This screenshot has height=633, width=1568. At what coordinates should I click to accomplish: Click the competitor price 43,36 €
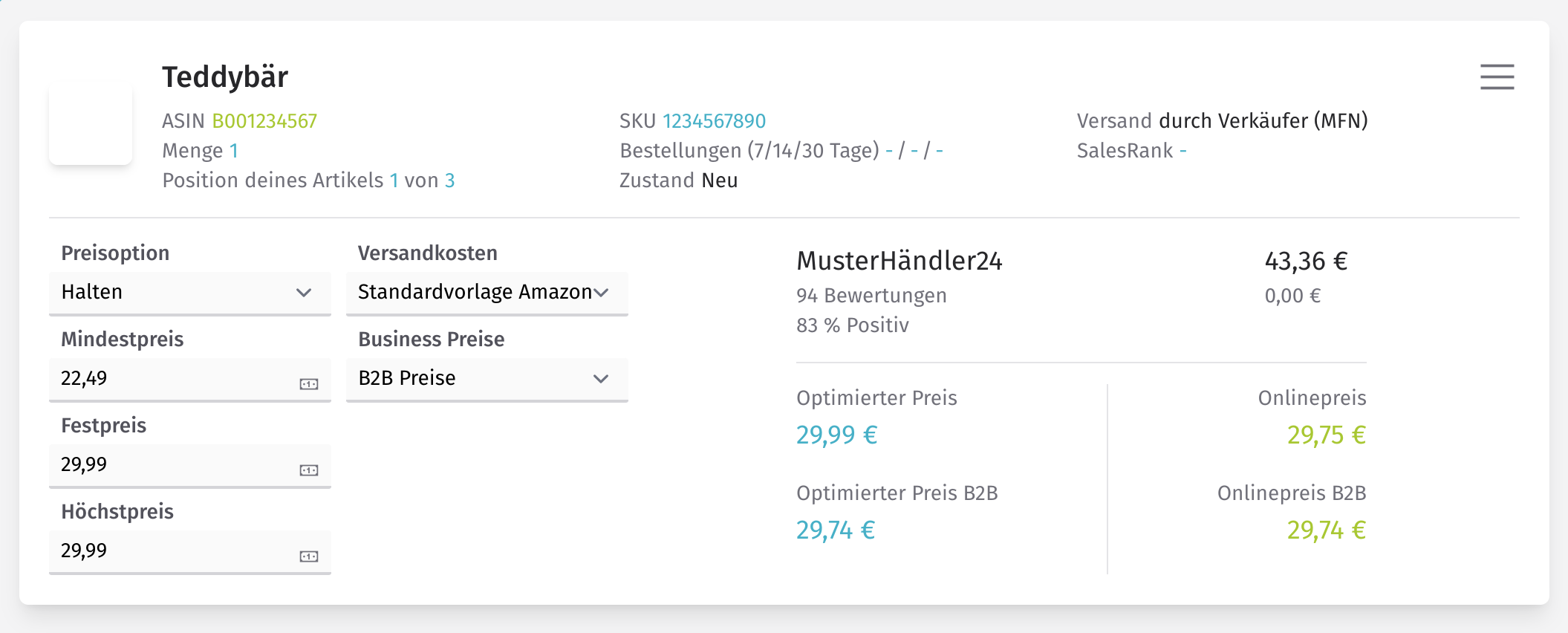coord(1306,262)
